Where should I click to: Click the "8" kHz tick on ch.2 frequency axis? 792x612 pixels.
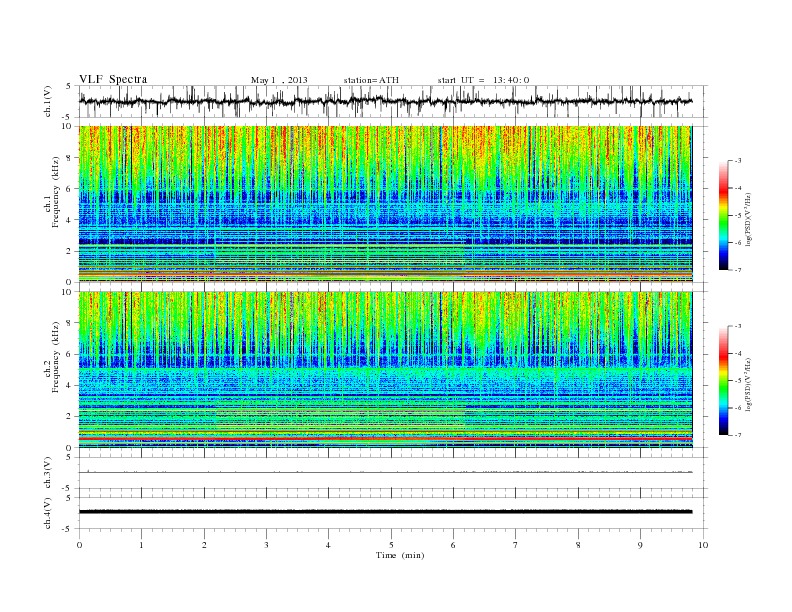click(x=70, y=323)
